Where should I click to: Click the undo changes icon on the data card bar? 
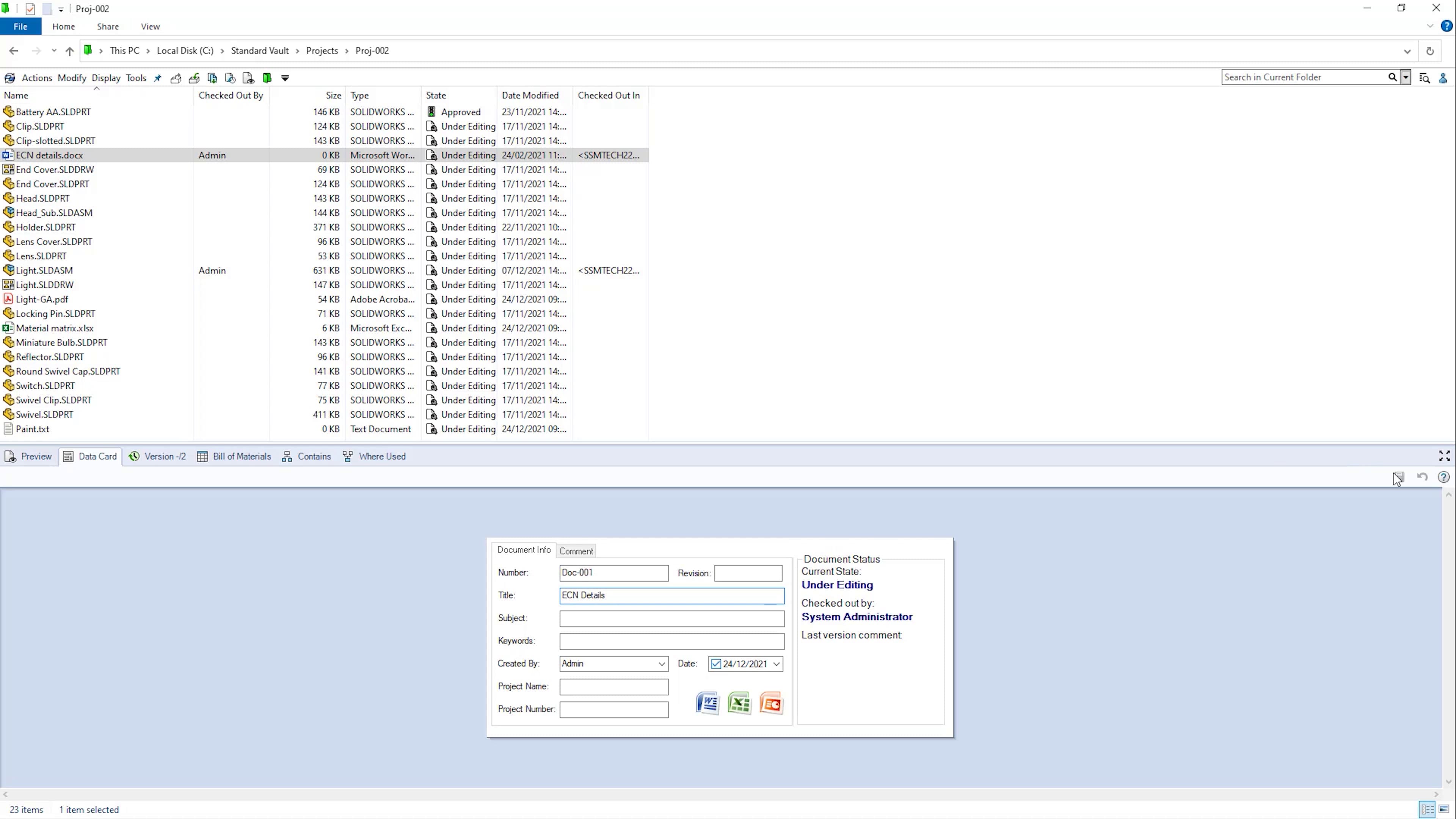(x=1423, y=477)
